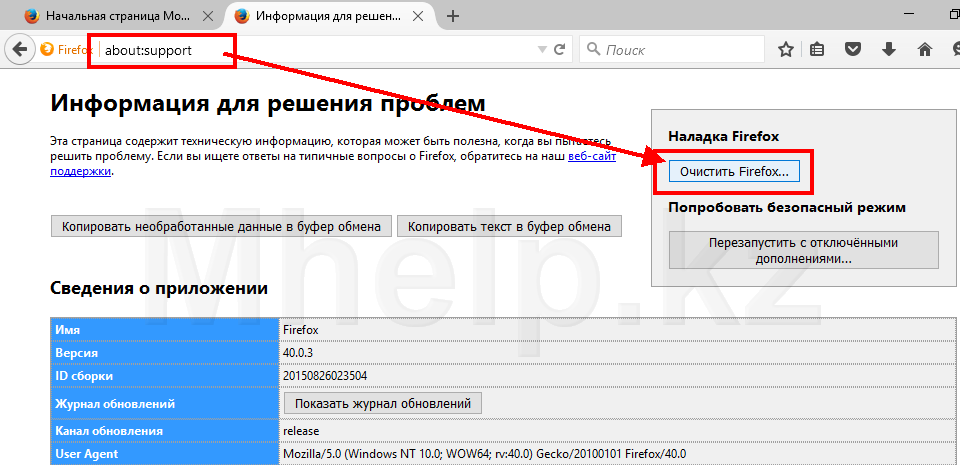Click the Попробовать безопасный режим heading

tap(787, 207)
